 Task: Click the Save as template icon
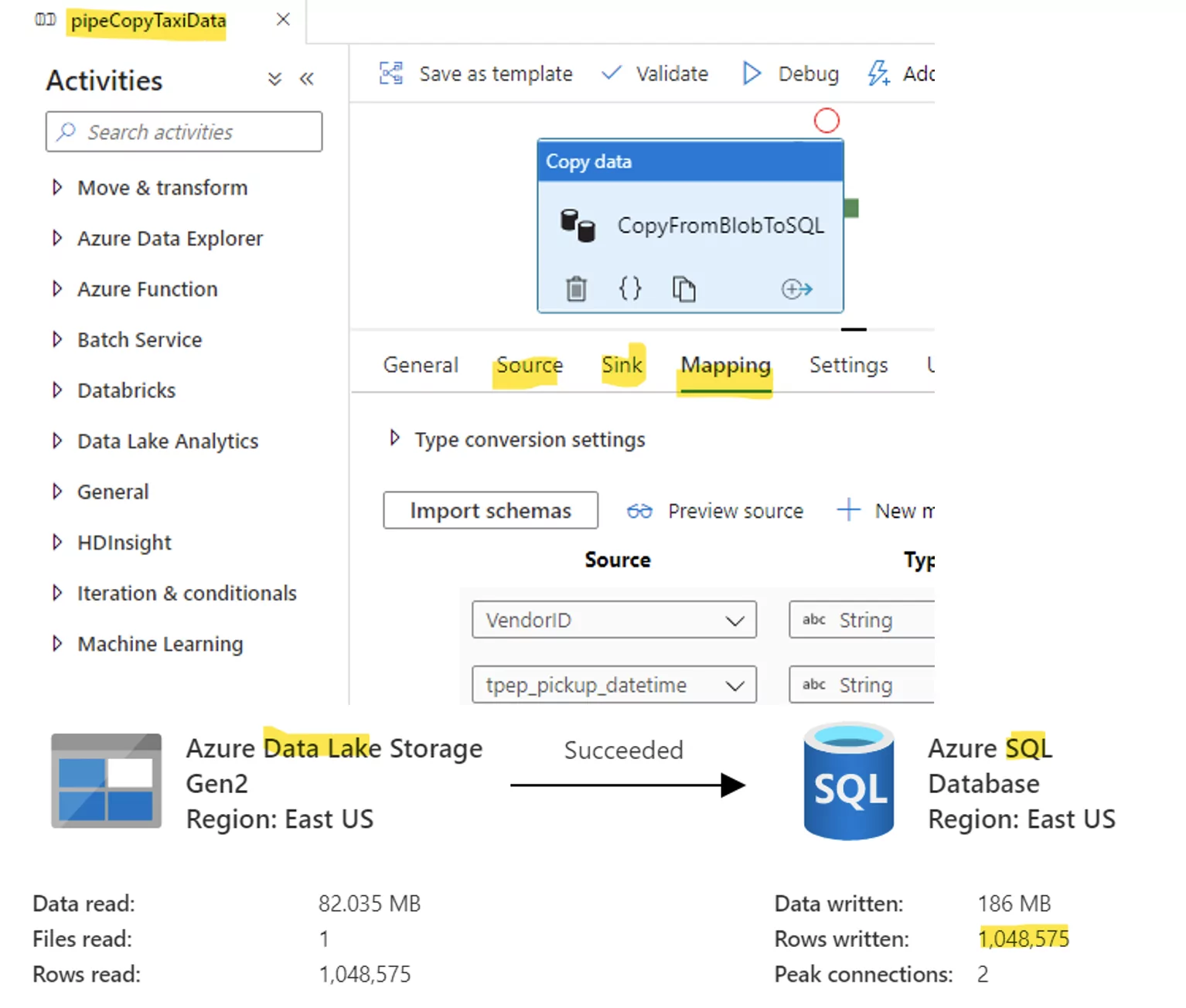click(x=391, y=73)
